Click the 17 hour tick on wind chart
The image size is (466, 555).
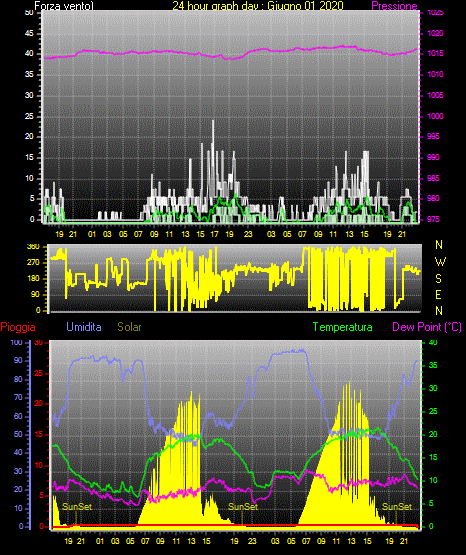[214, 234]
